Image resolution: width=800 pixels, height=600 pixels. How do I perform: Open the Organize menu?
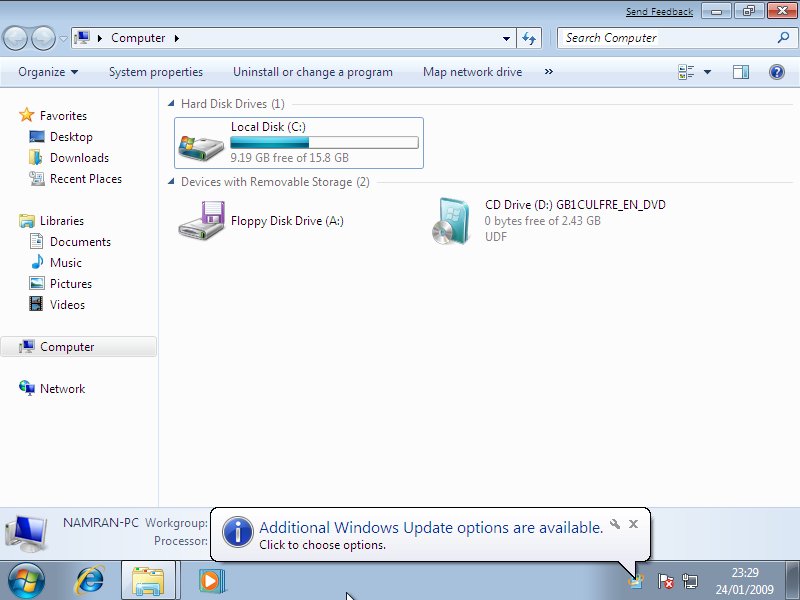[47, 72]
